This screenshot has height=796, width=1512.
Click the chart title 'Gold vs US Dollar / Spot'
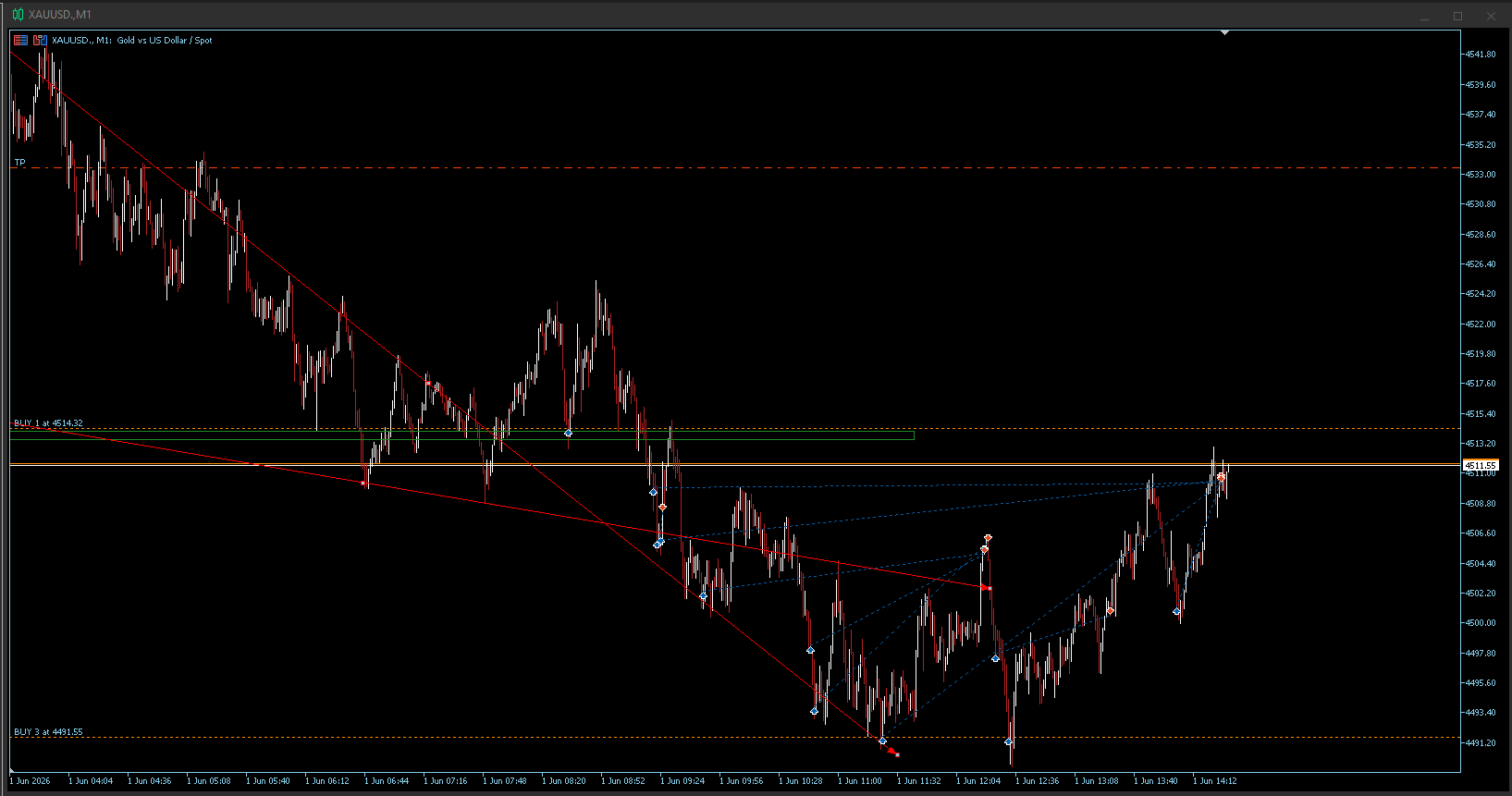click(x=165, y=41)
